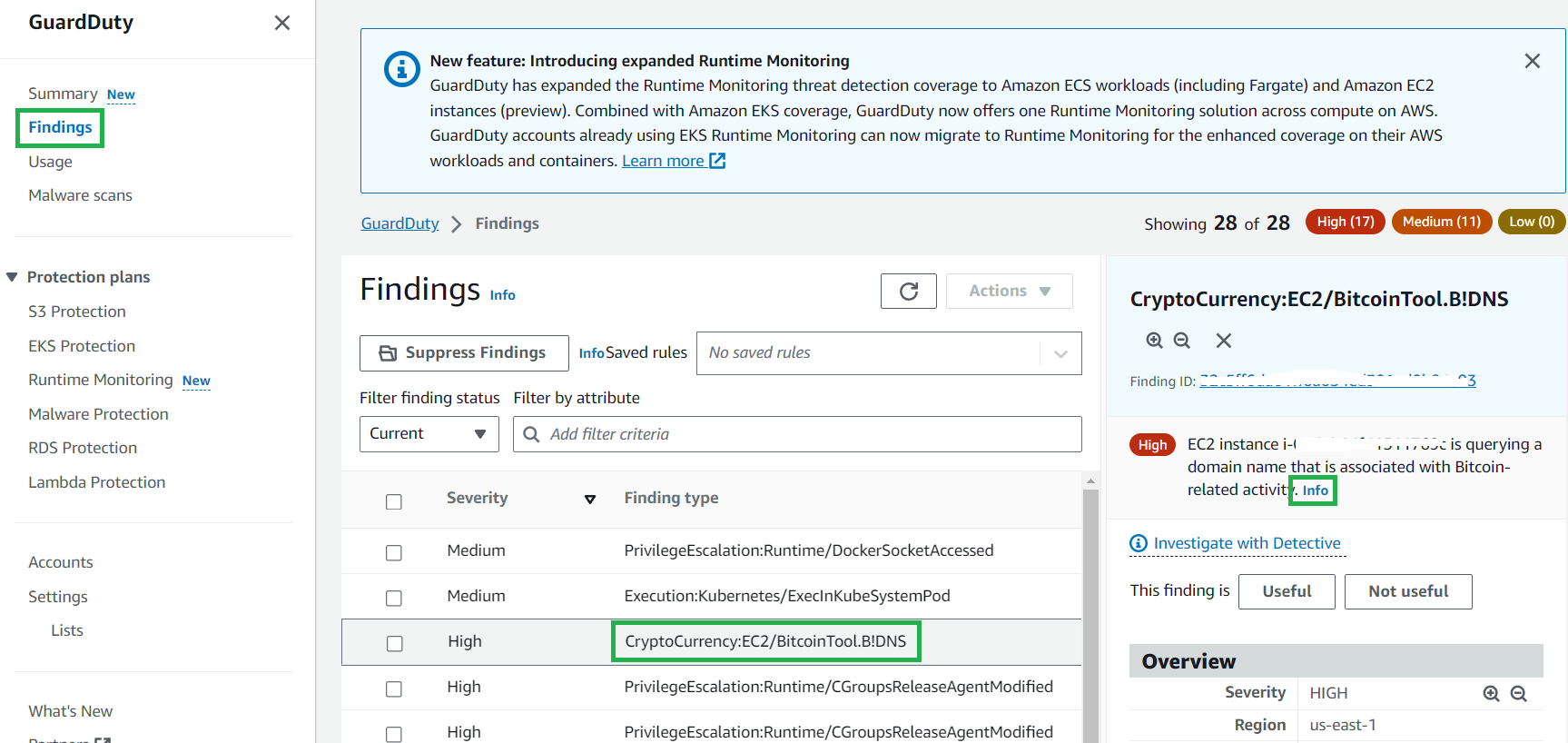The image size is (1568, 743).
Task: Open the PrivilegeEscalation:Runtime/DockerSocketAccessed finding
Action: 809,550
